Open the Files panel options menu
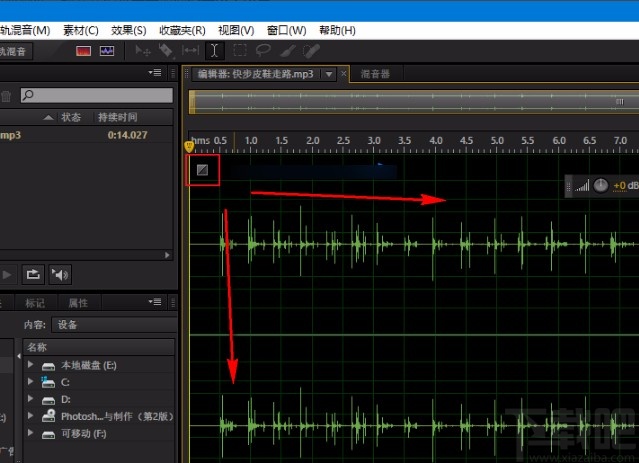 coord(155,73)
